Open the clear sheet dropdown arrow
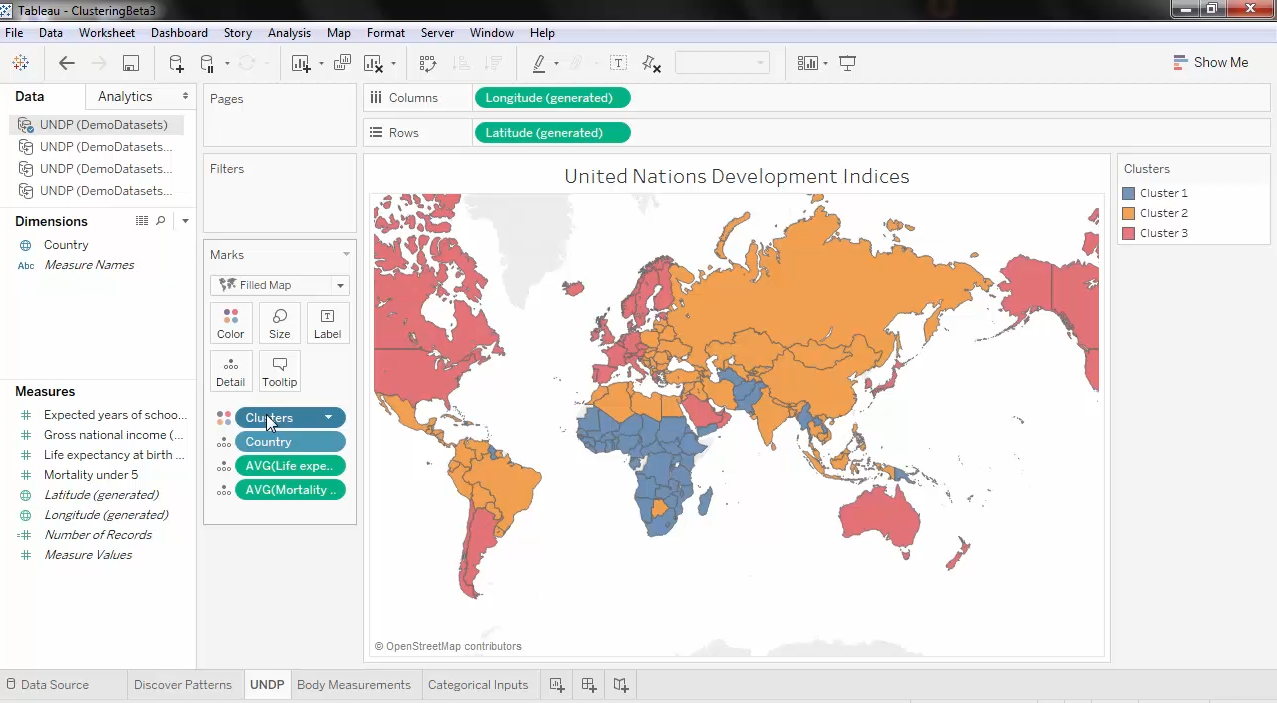Image resolution: width=1277 pixels, height=703 pixels. tap(393, 64)
